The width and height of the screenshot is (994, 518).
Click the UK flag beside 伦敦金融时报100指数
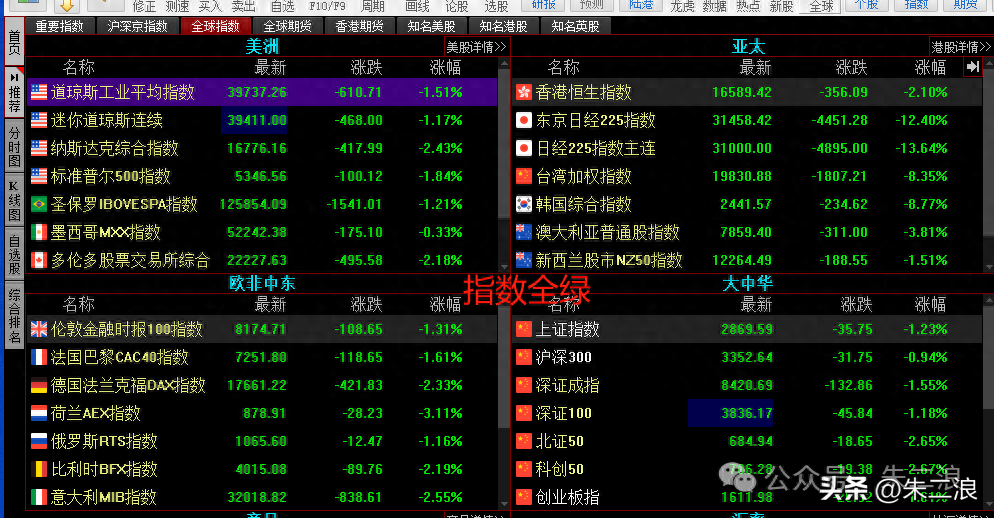39,329
